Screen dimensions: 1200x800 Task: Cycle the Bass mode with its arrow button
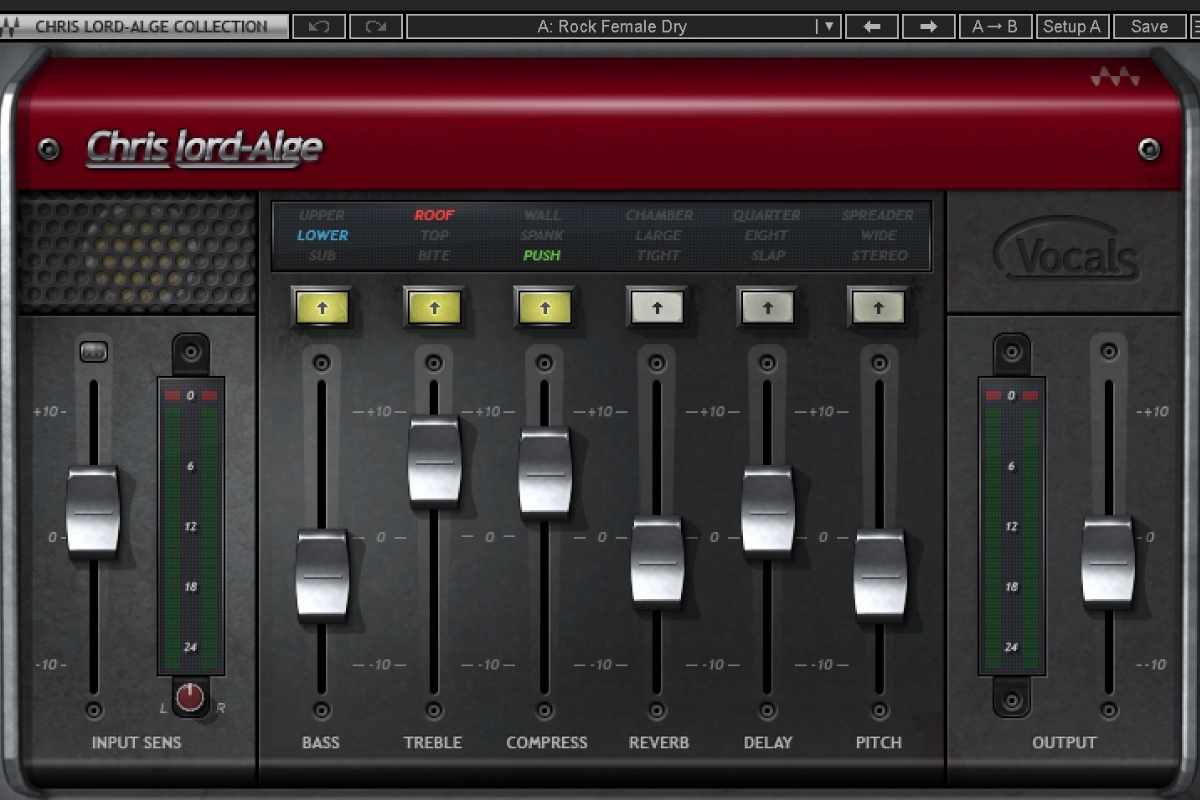(322, 308)
